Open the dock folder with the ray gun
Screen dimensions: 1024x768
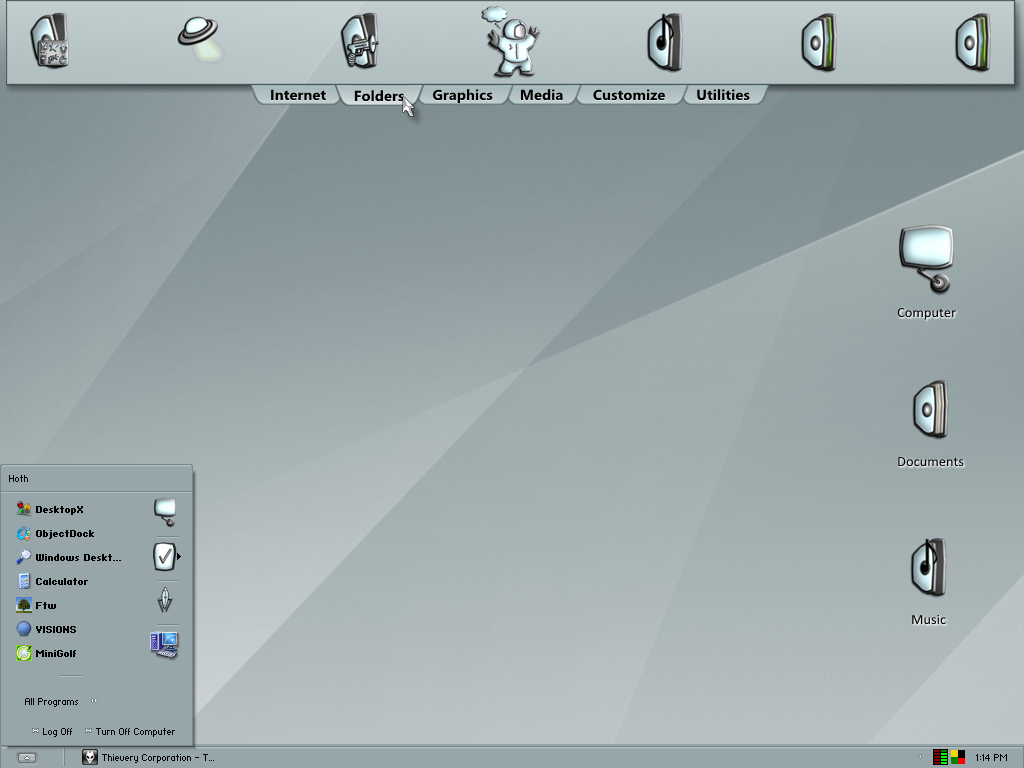[360, 40]
